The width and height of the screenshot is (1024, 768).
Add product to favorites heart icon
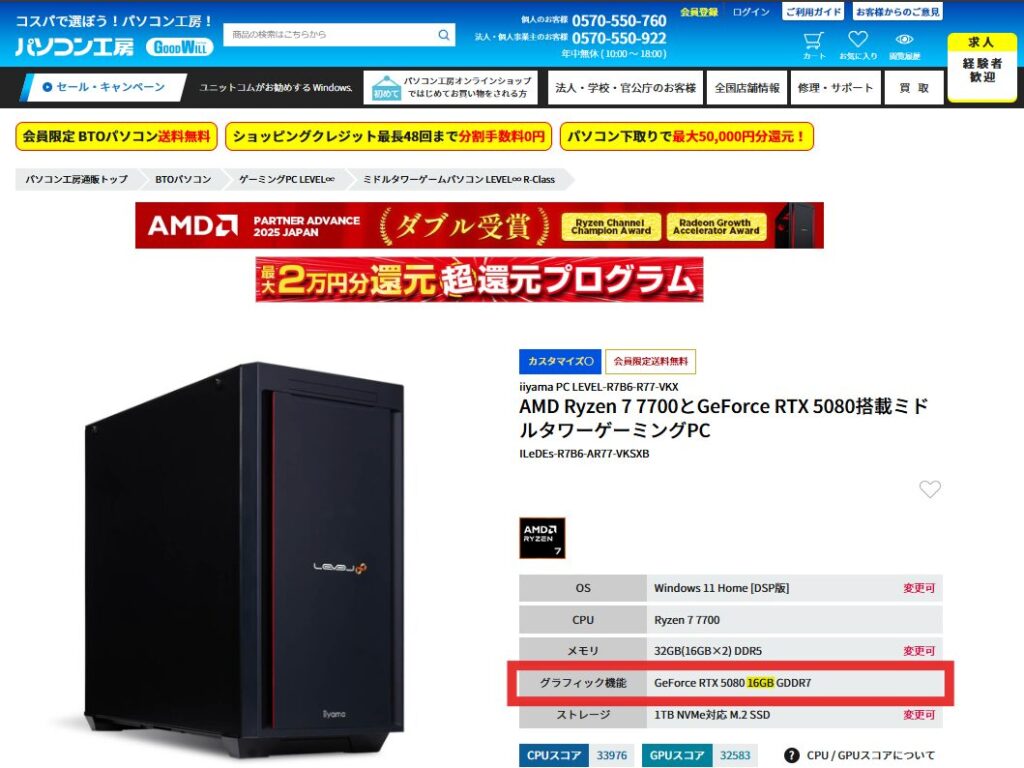pos(929,489)
